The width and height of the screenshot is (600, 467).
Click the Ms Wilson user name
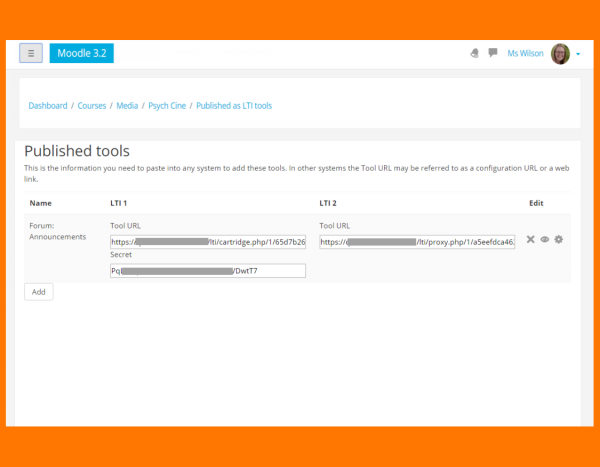525,54
